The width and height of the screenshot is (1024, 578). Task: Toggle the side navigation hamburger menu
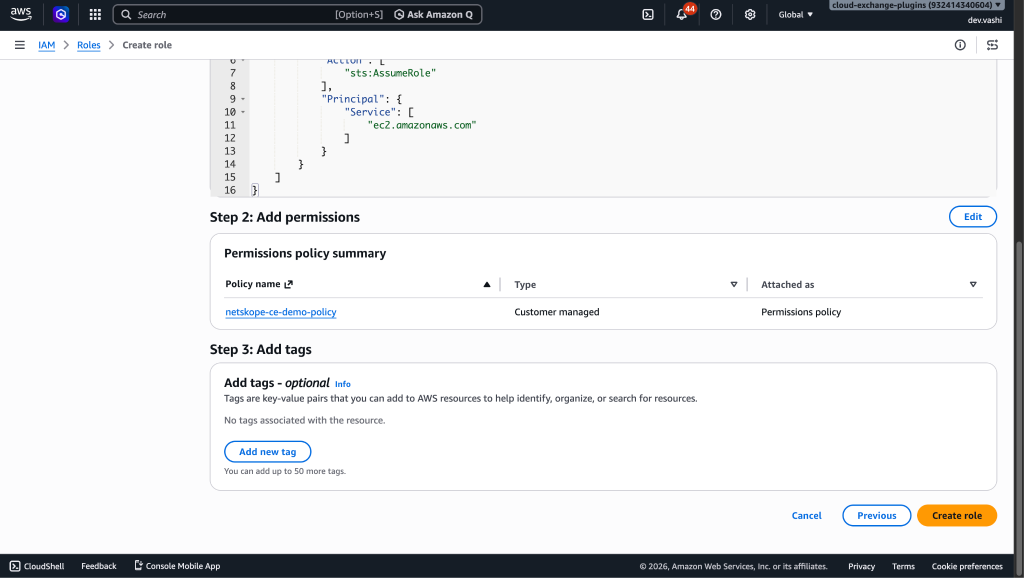[20, 45]
